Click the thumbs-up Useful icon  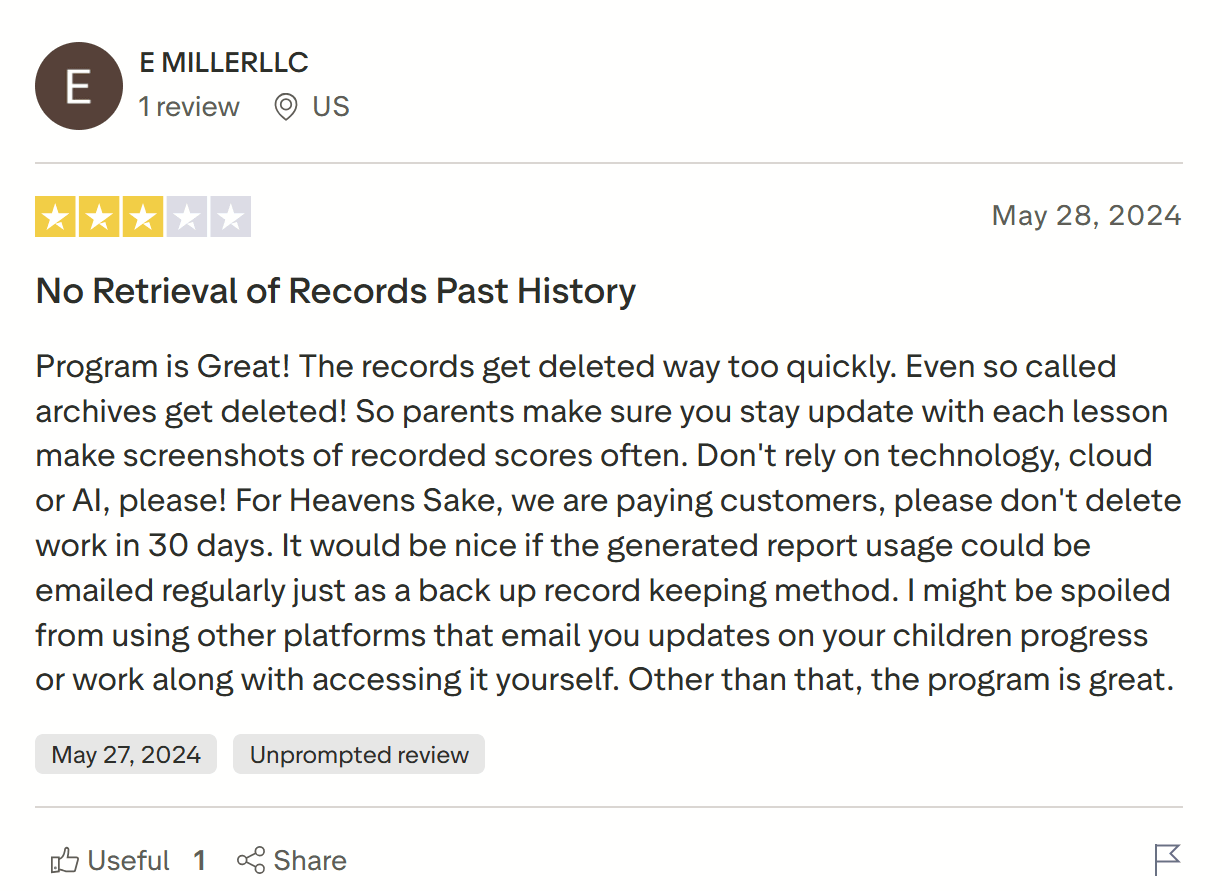(65, 860)
